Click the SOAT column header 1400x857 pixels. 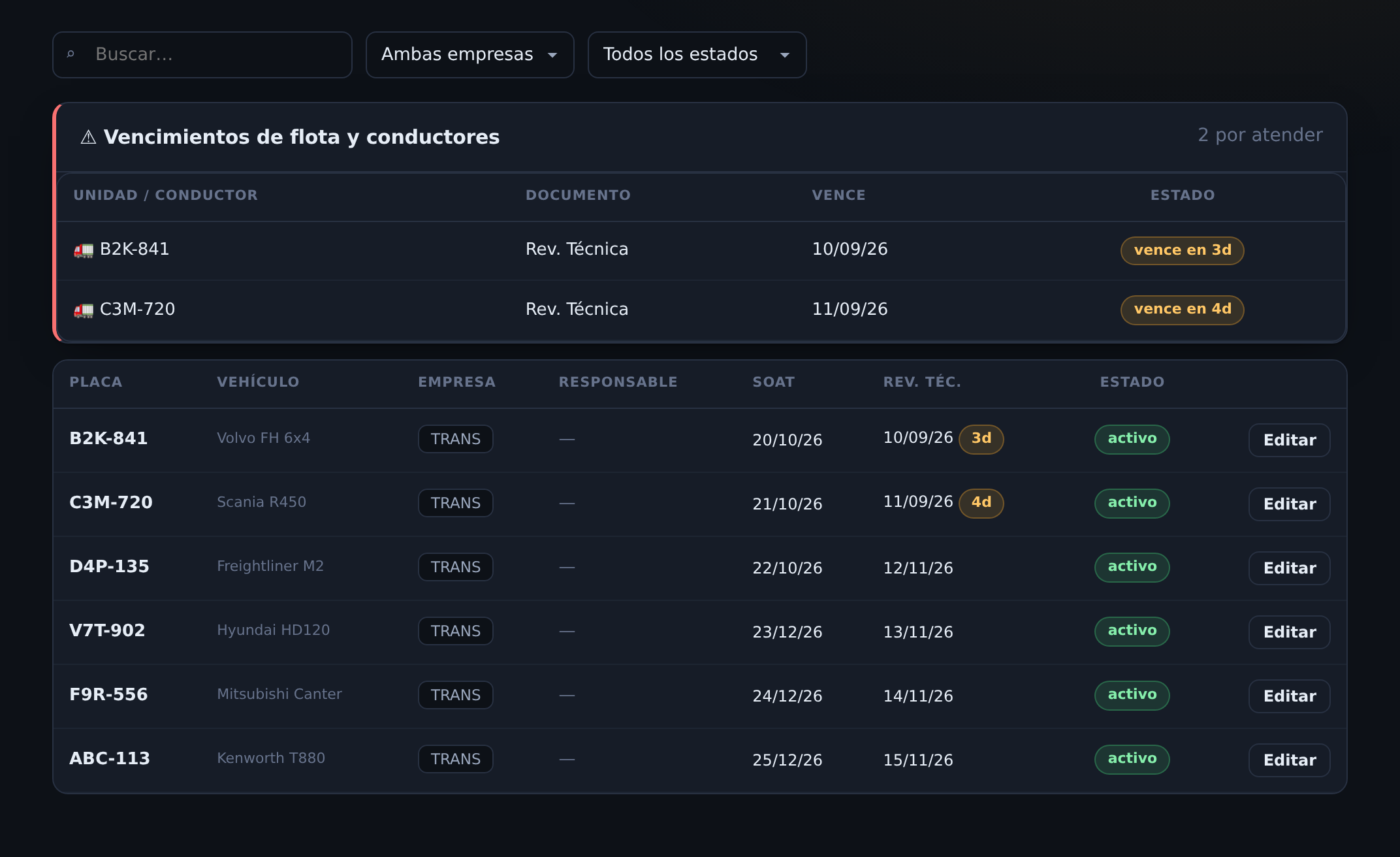coord(774,382)
